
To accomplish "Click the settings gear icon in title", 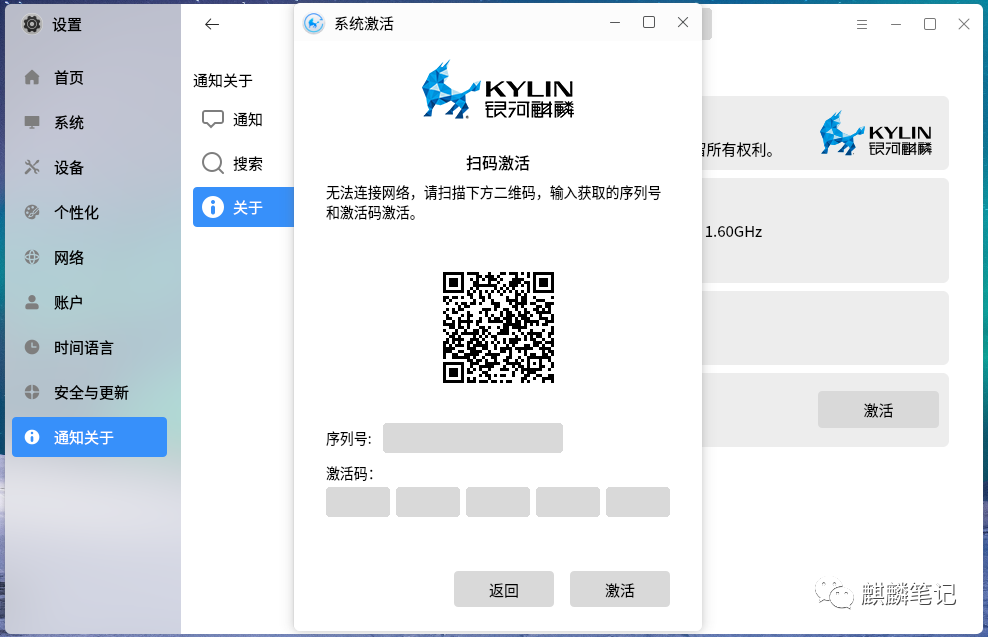I will coord(32,24).
